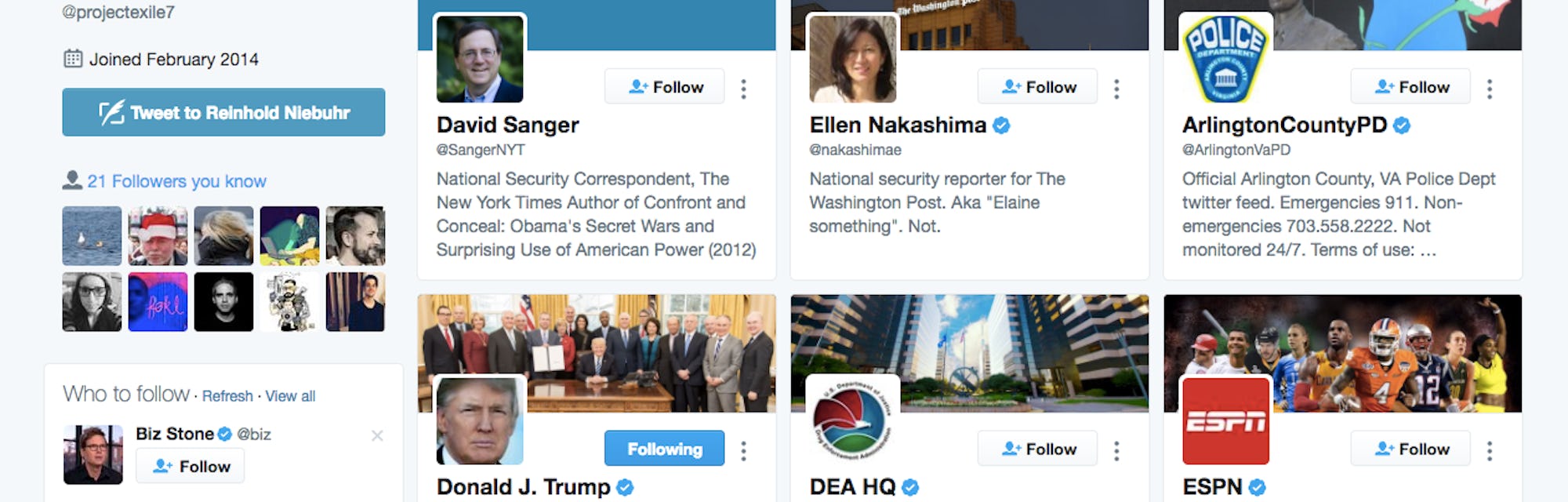Open the Santa hat follower thumbnail
This screenshot has width=1568, height=502.
pyautogui.click(x=158, y=236)
